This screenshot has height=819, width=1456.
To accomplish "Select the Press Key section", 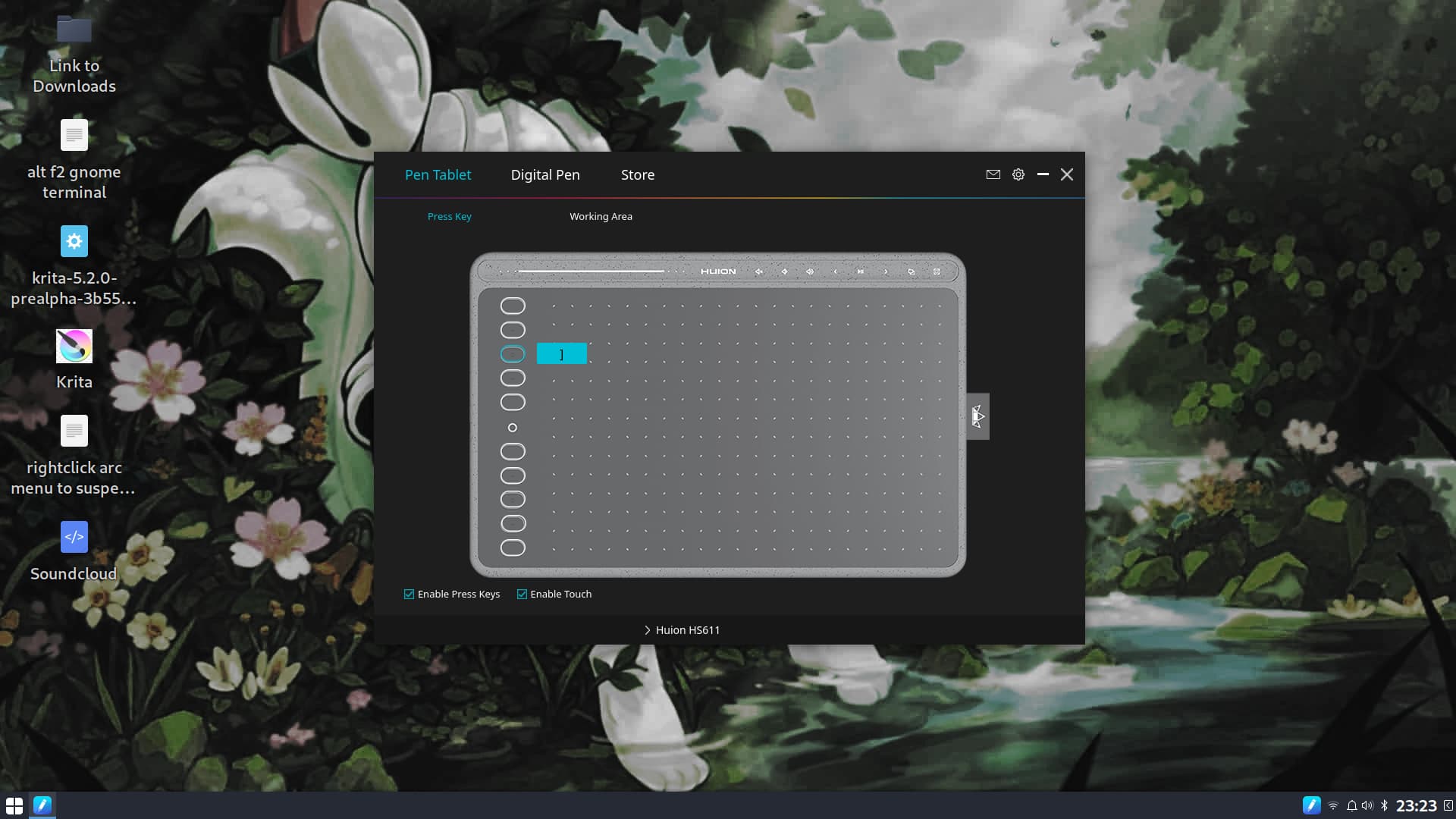I will (x=449, y=217).
